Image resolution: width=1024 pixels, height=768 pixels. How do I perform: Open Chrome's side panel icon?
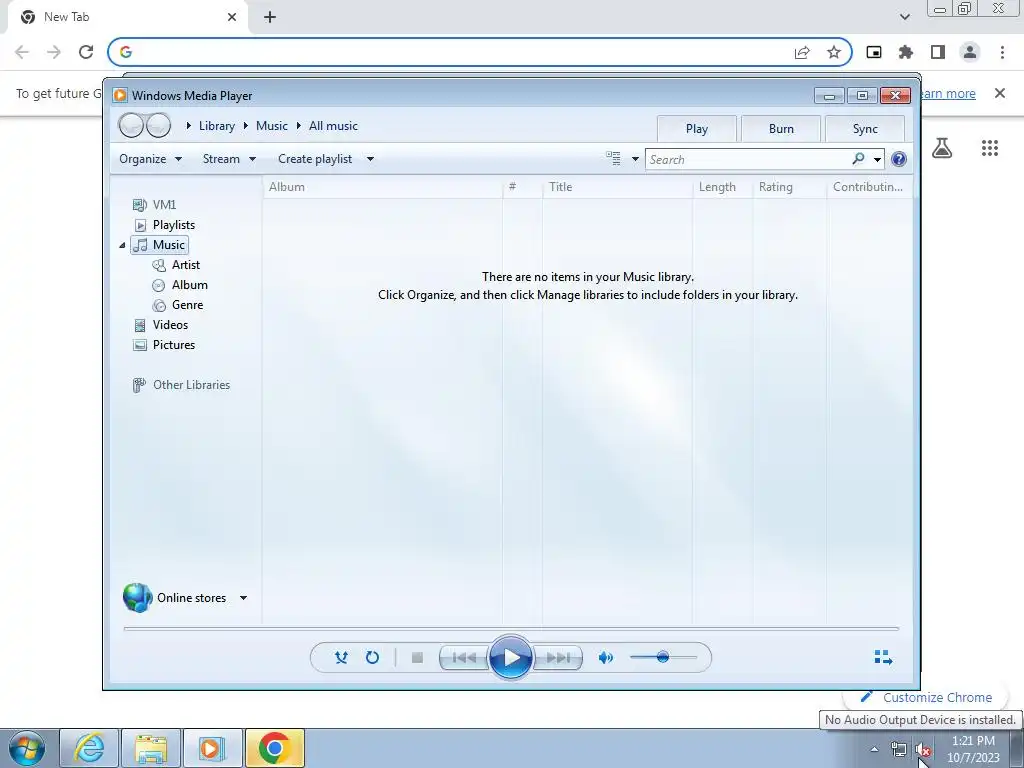938,52
